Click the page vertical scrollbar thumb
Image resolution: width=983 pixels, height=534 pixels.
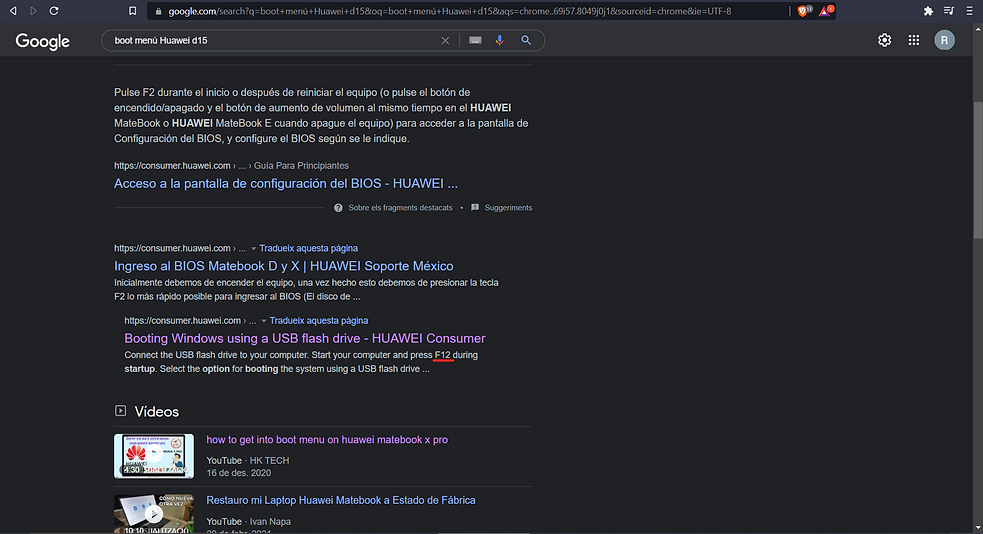pos(977,169)
